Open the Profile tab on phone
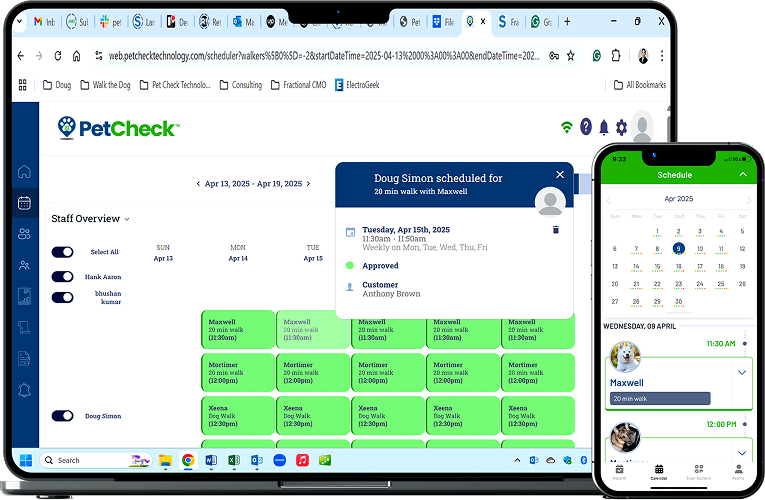The width and height of the screenshot is (765, 500). pos(738,472)
